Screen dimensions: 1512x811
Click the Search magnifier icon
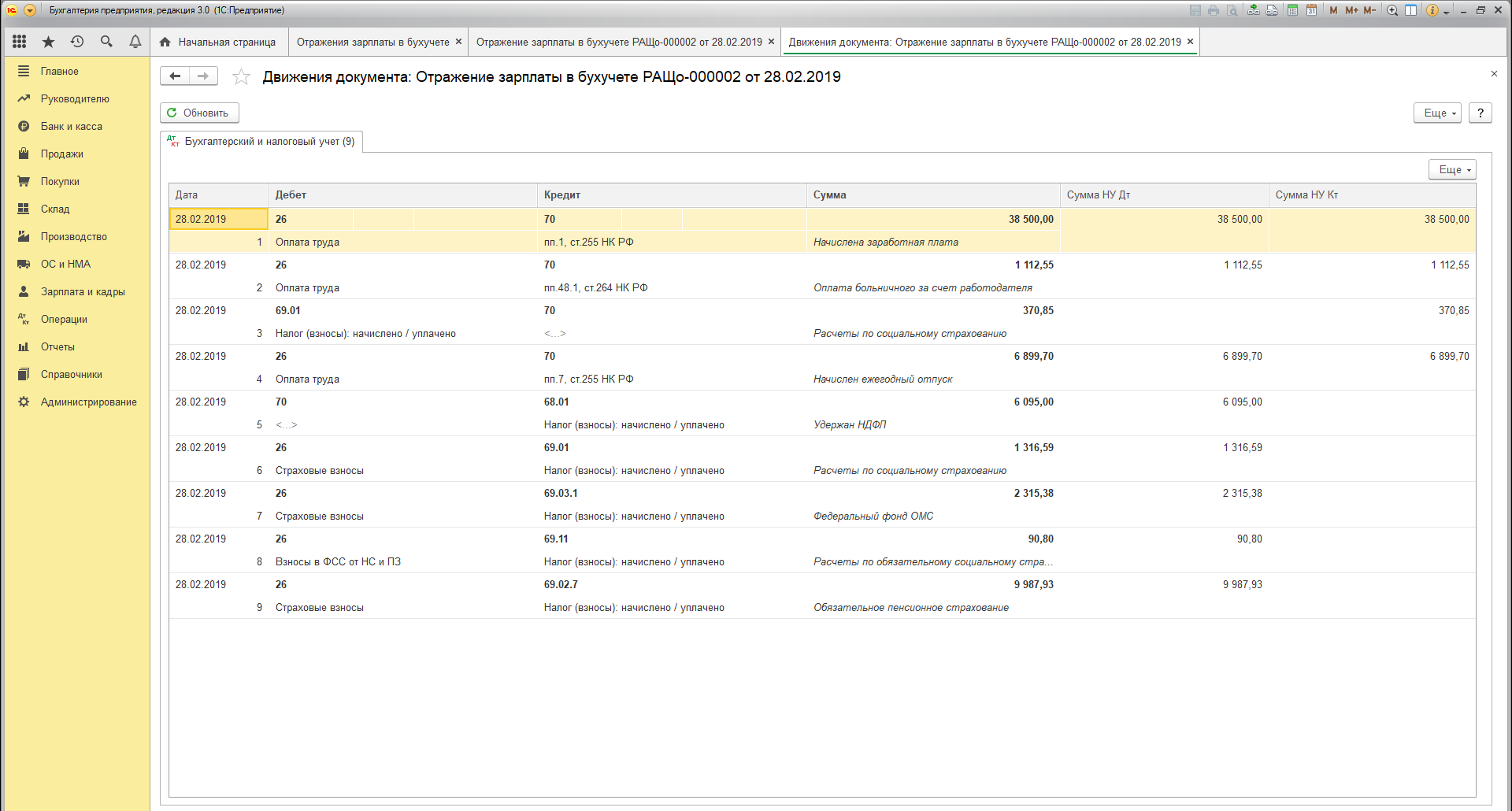[106, 42]
